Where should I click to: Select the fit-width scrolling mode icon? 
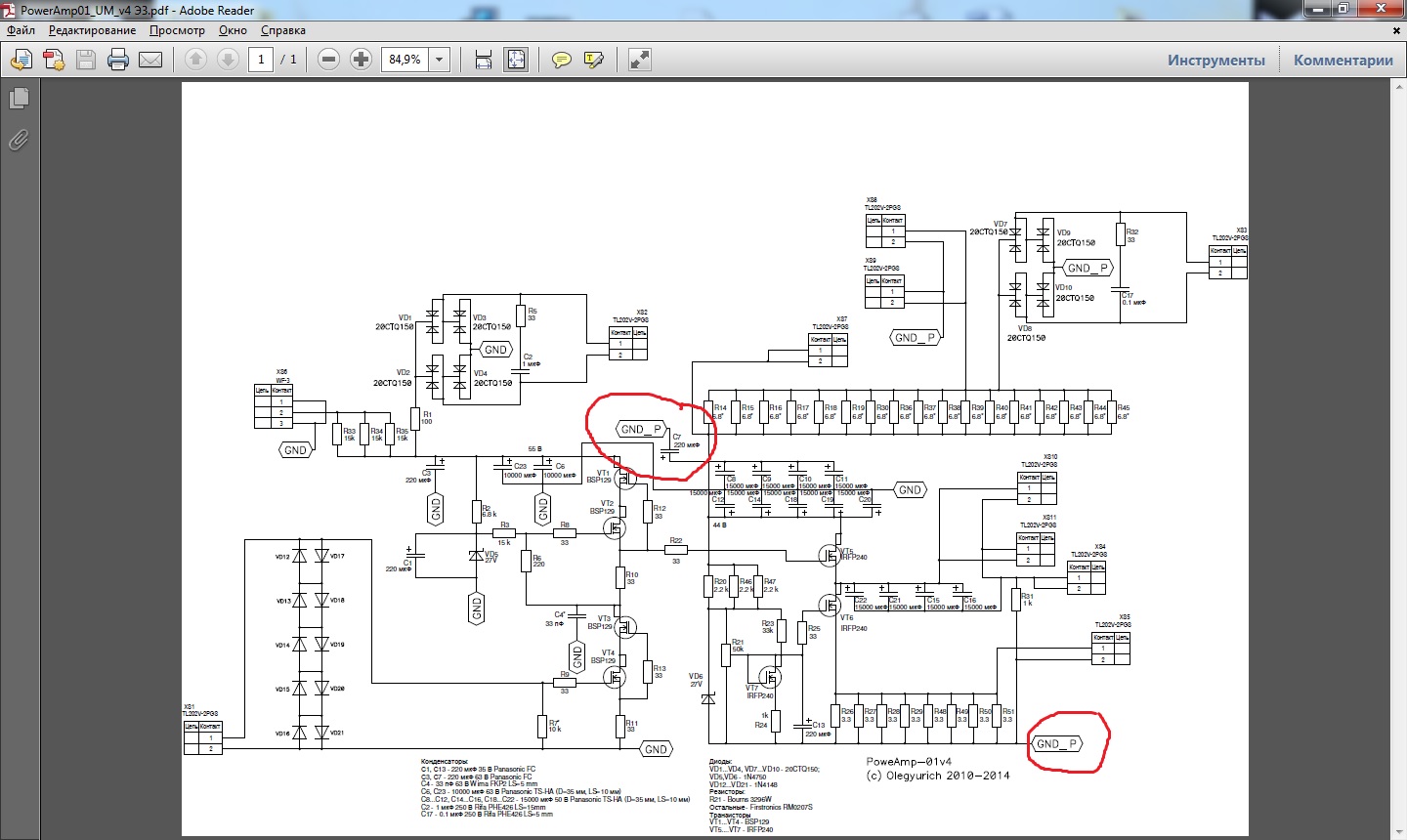[x=484, y=60]
